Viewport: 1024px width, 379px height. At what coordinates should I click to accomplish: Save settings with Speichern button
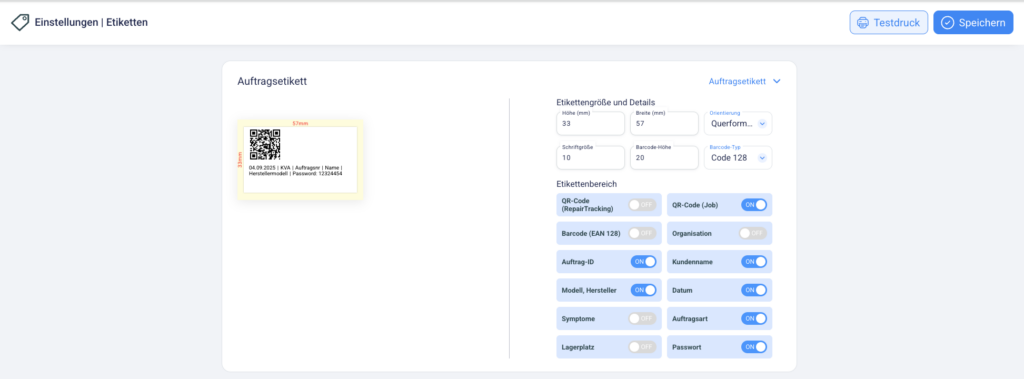[x=973, y=22]
